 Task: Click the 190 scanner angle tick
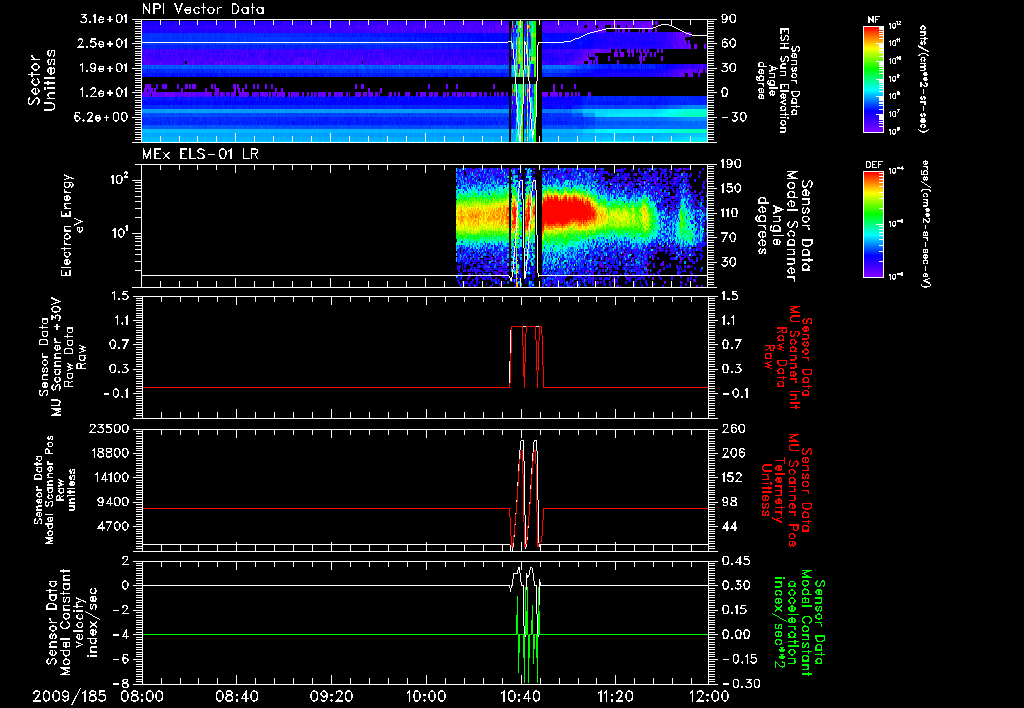pos(733,164)
